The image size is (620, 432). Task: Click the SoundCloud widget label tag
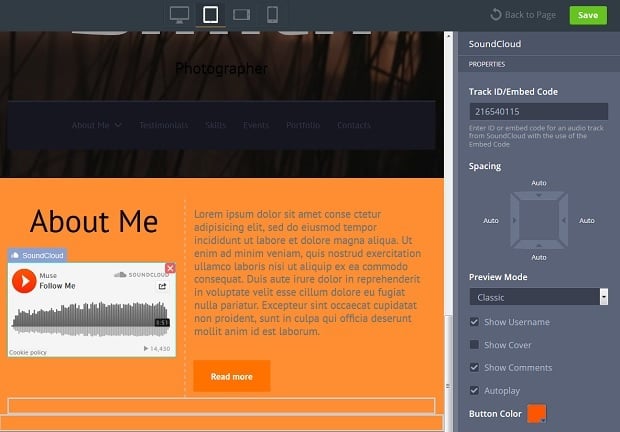coord(36,256)
